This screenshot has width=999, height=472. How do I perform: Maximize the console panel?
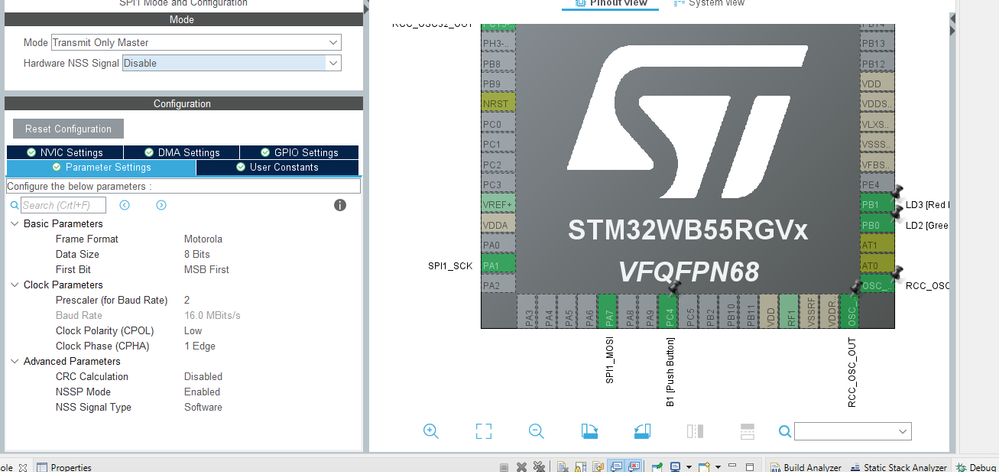749,467
